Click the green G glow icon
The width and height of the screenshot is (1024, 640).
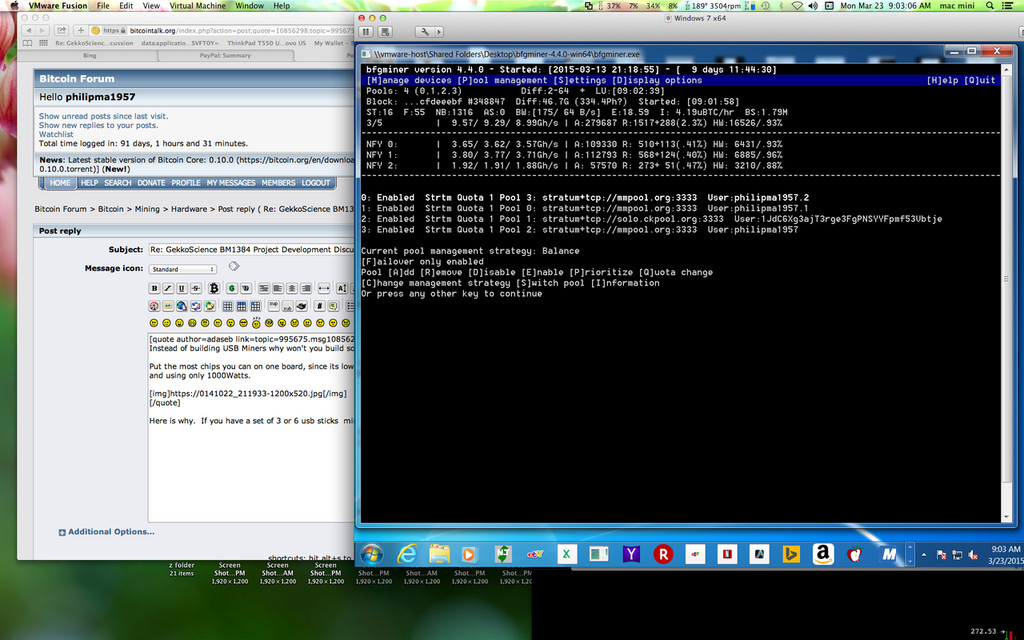coord(232,288)
